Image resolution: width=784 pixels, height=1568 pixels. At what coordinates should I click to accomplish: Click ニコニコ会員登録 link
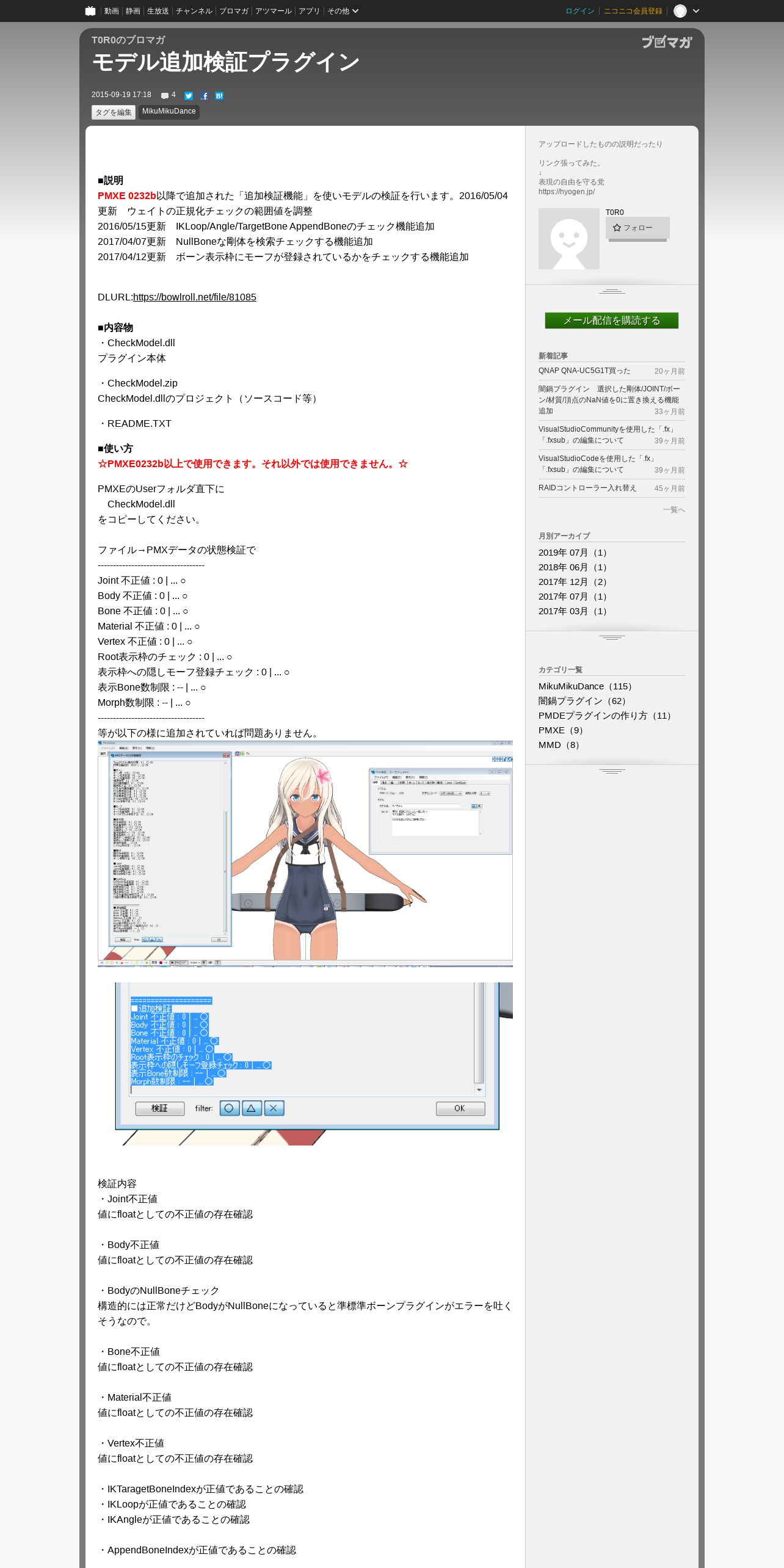click(x=633, y=11)
